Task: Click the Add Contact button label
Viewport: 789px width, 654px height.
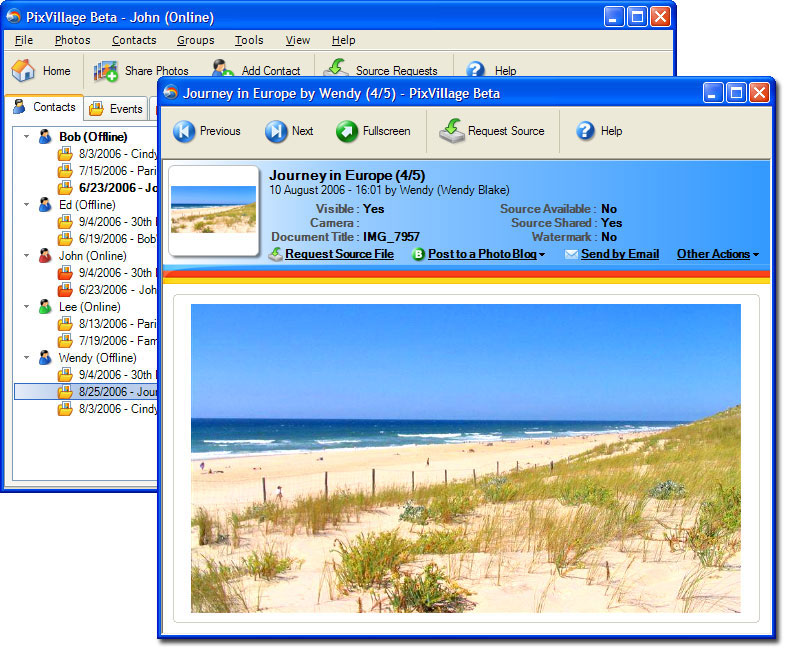Action: (x=271, y=71)
